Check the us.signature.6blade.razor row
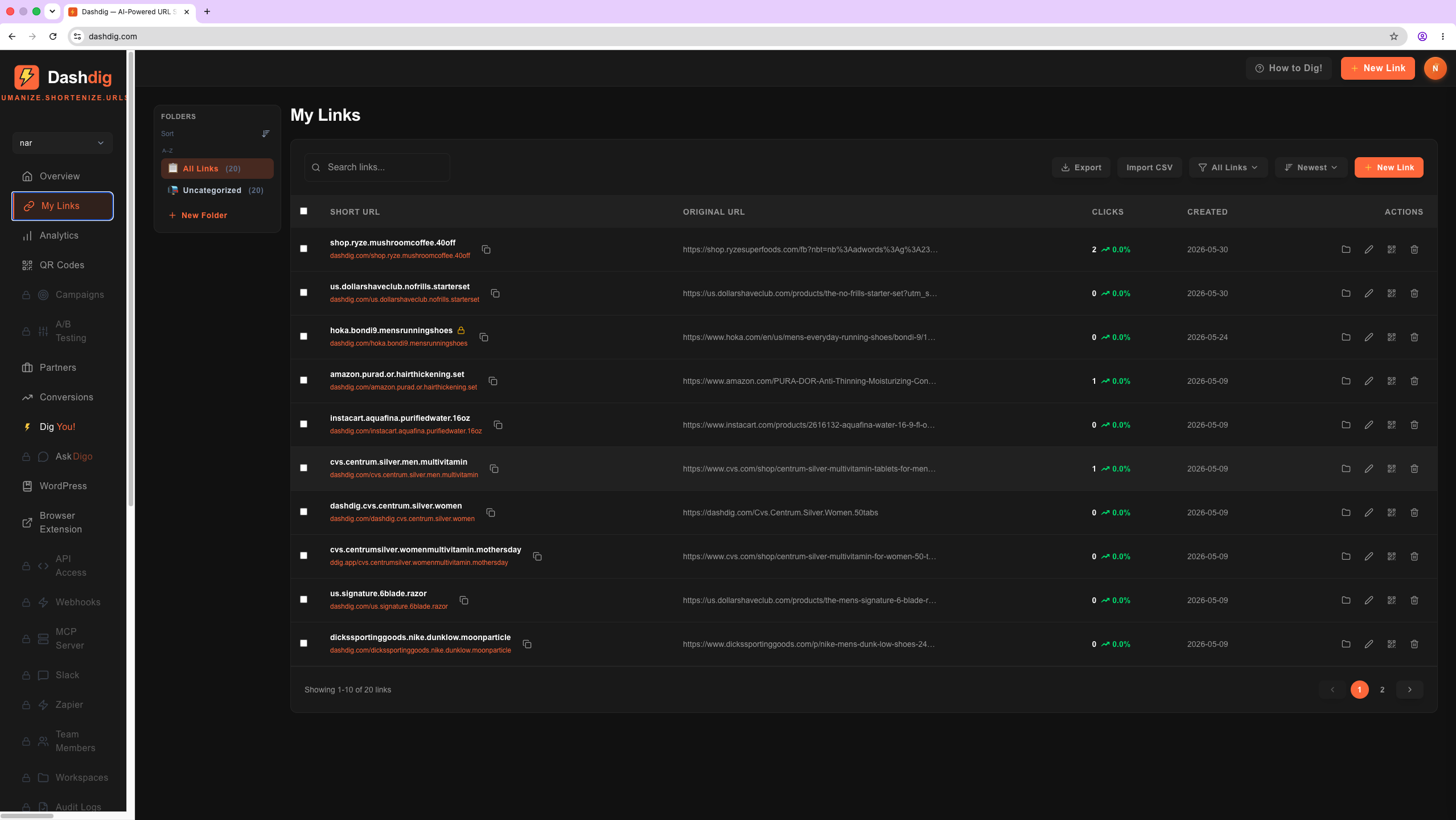The height and width of the screenshot is (820, 1456). [304, 600]
